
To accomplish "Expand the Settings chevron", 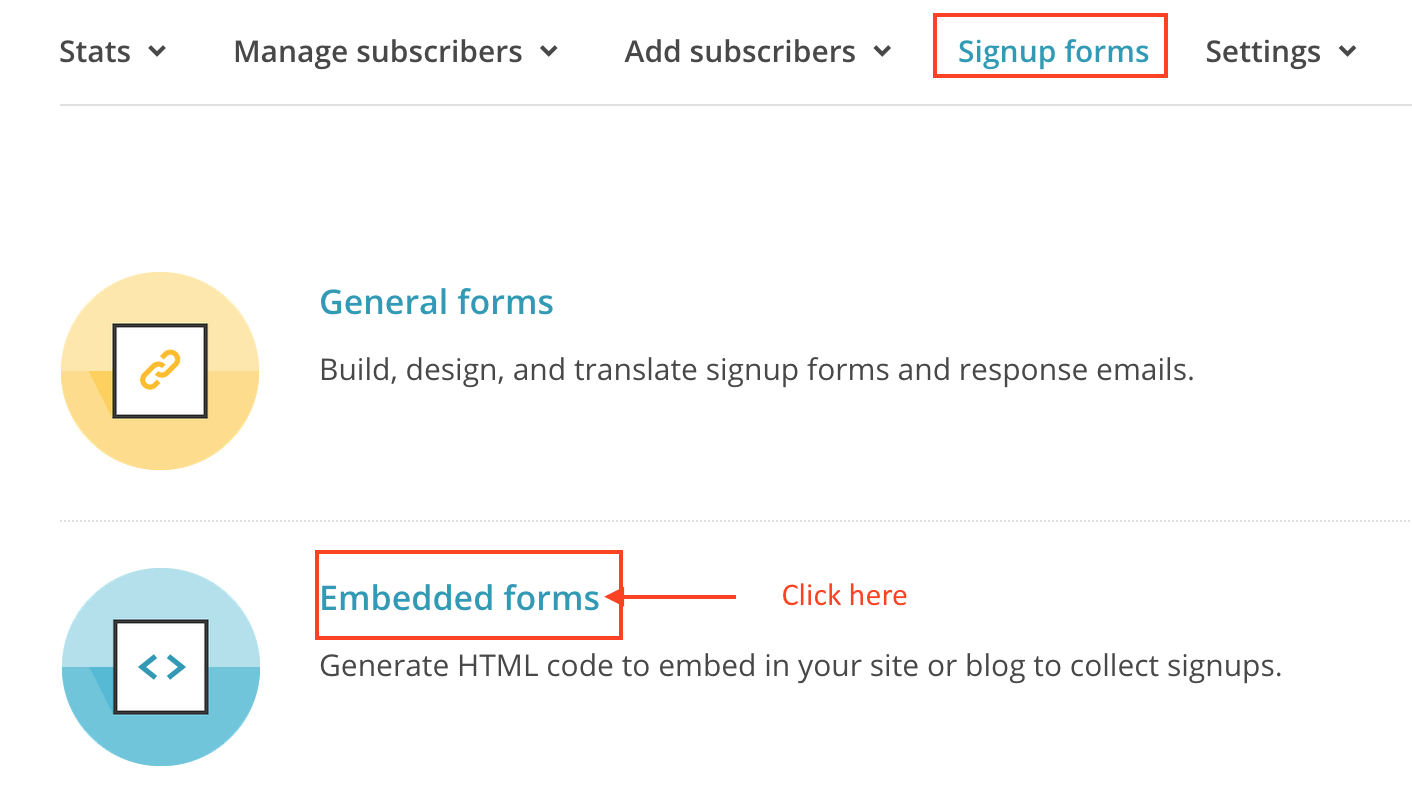I will [x=1348, y=51].
